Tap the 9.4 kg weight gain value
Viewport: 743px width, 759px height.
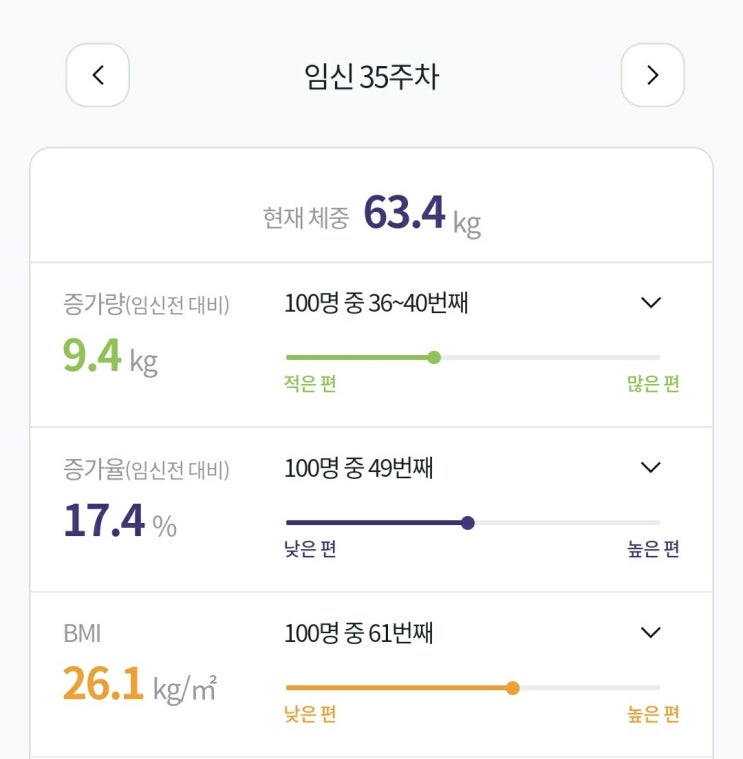point(110,356)
